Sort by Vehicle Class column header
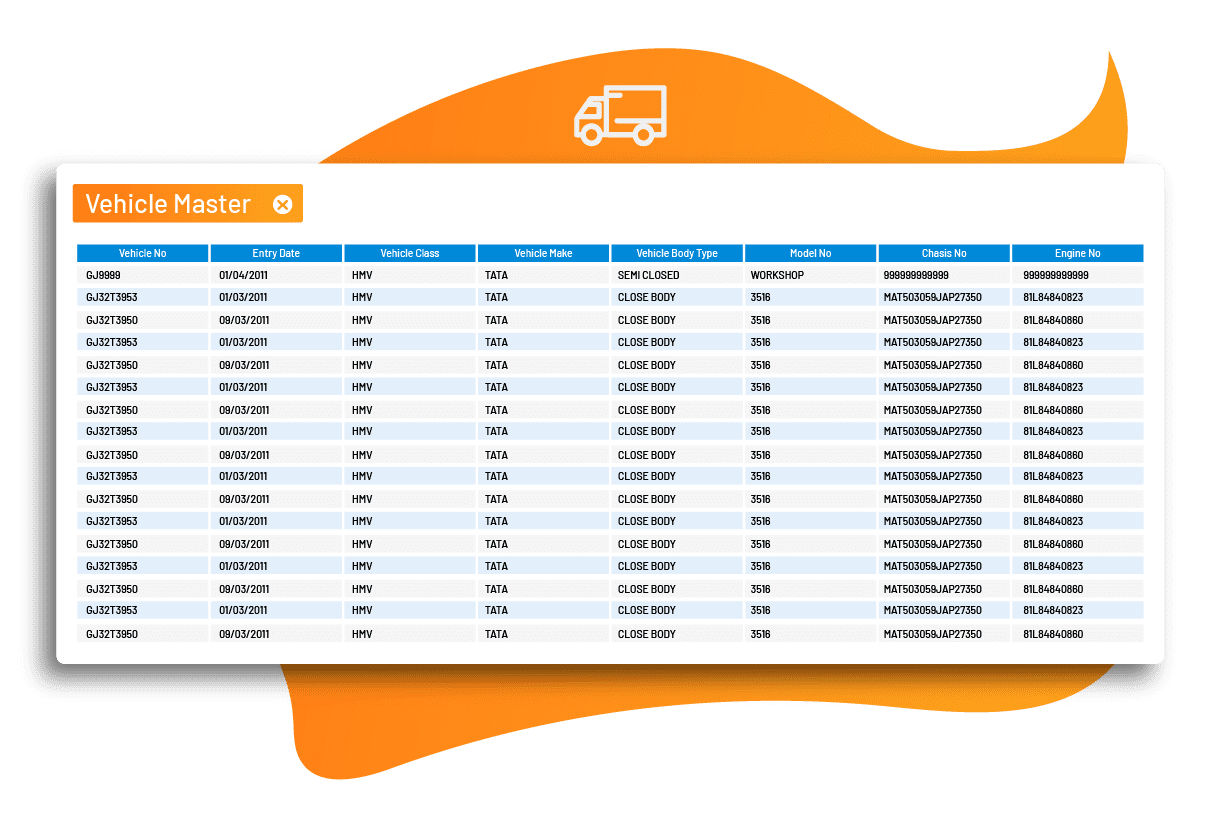 point(410,253)
